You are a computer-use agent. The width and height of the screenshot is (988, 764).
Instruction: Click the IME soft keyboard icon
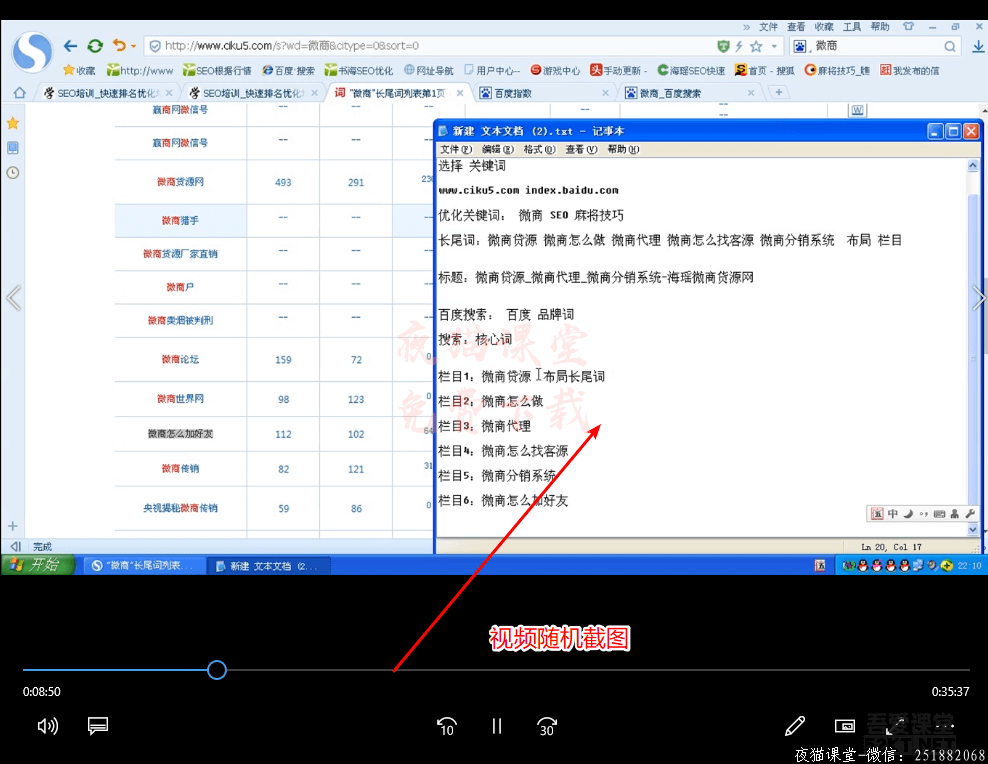pos(939,514)
